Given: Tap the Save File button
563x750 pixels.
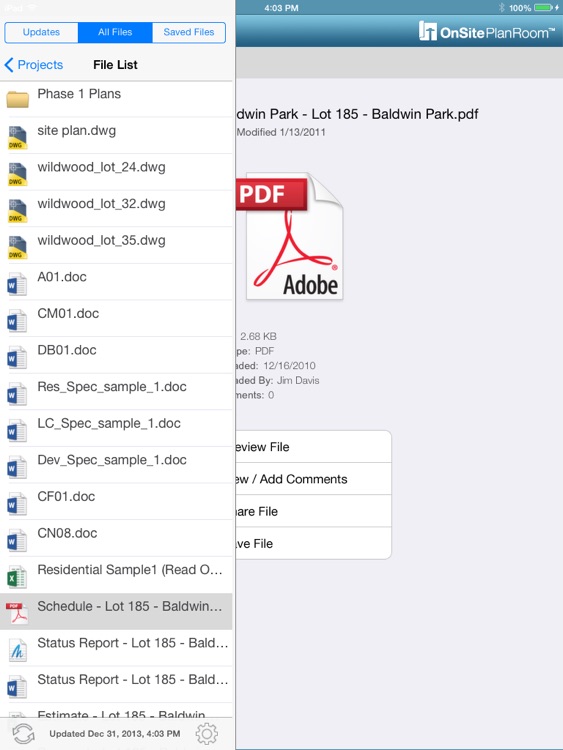Looking at the screenshot, I should [x=313, y=543].
